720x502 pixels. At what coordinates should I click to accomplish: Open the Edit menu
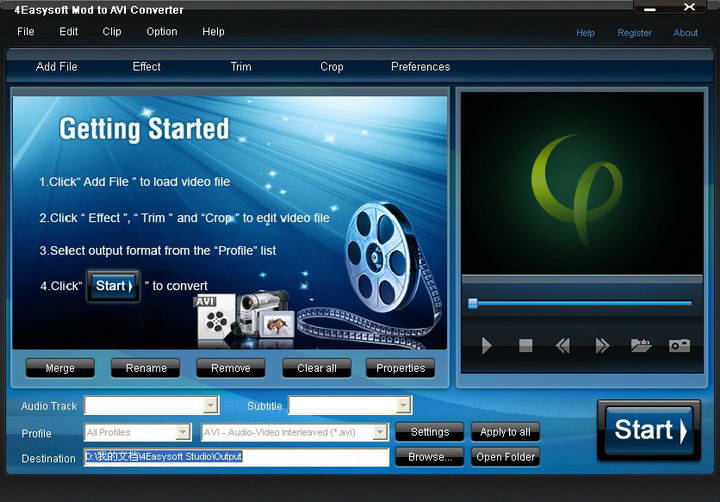68,32
